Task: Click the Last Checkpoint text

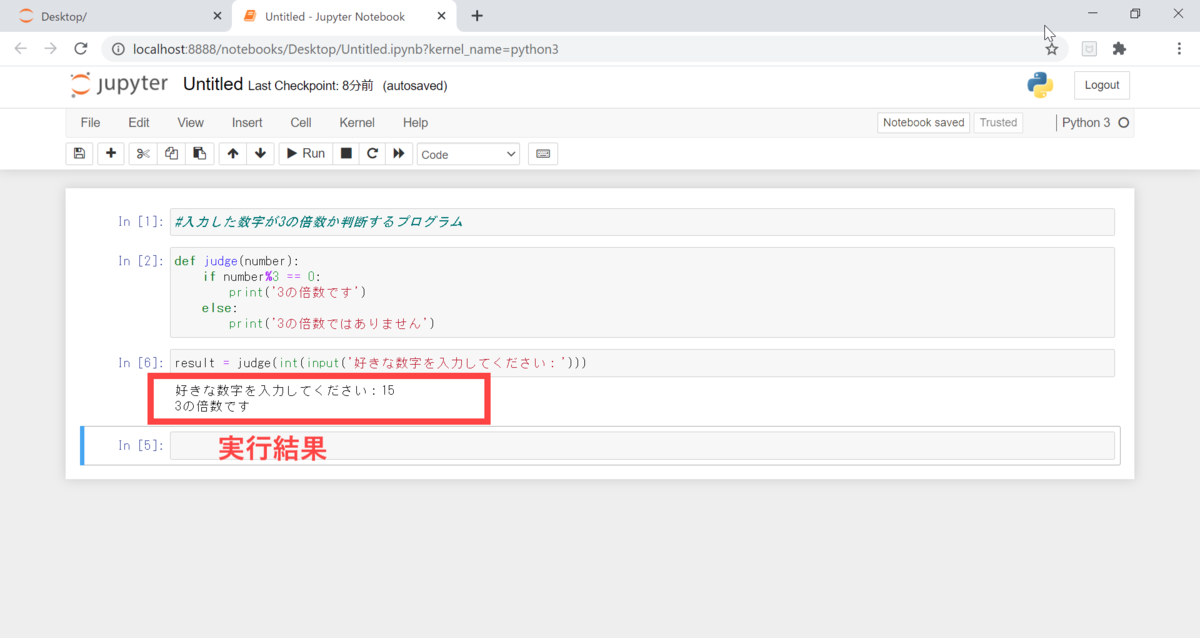Action: click(x=308, y=86)
